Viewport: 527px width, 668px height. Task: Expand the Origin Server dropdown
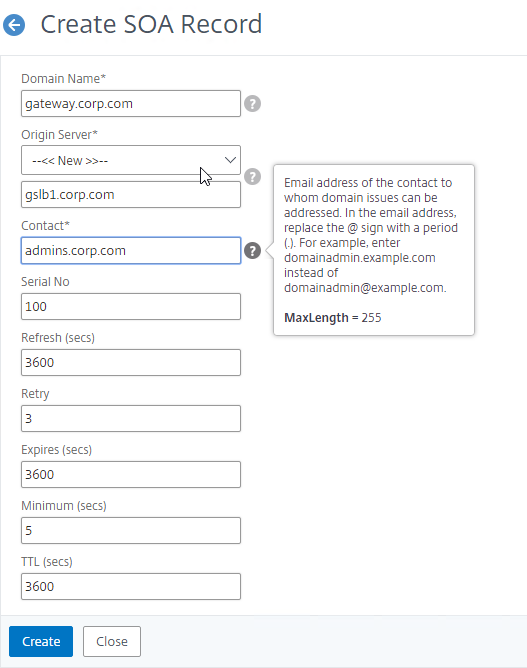[131, 160]
